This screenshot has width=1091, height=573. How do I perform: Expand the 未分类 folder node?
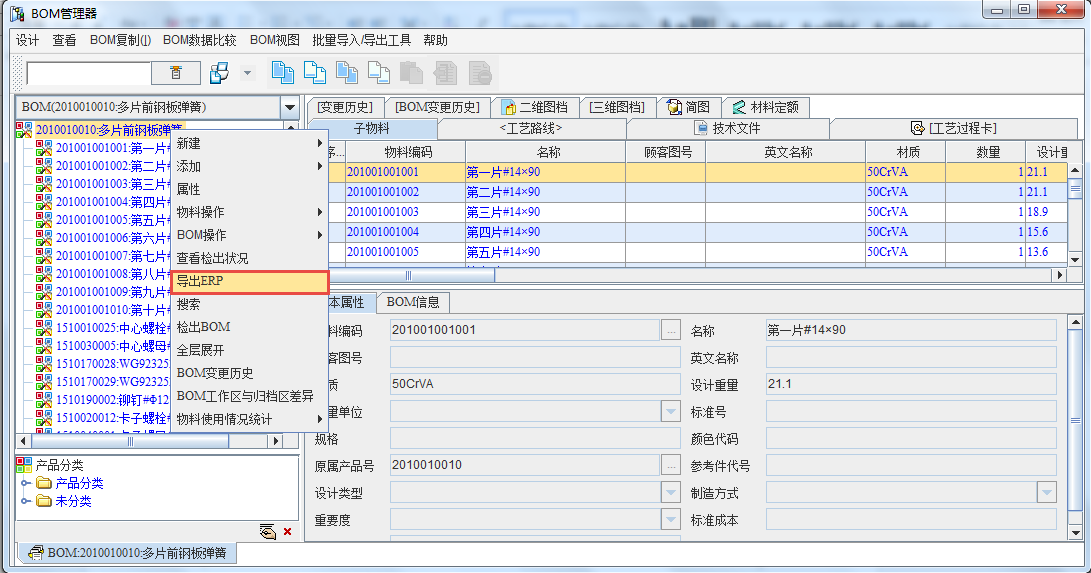(26, 501)
